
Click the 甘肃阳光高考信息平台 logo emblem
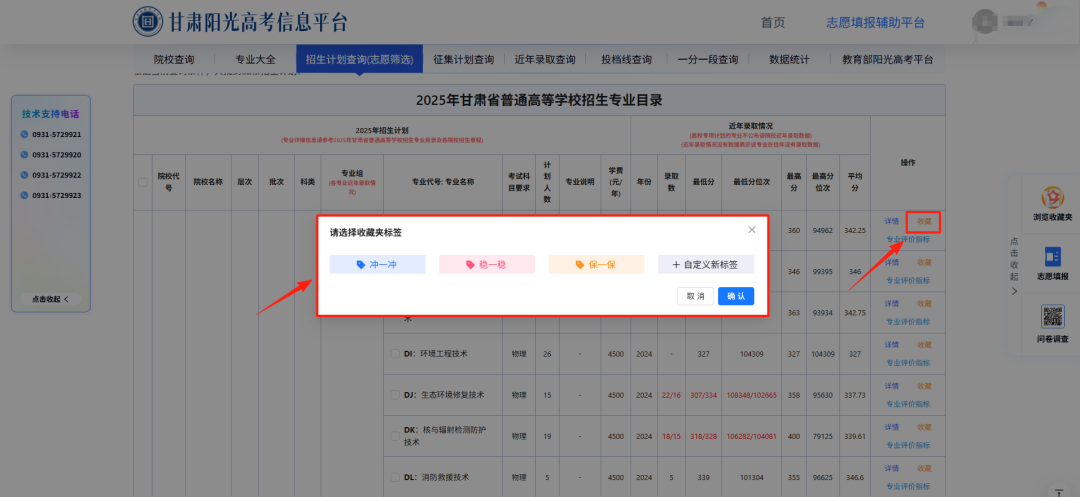pyautogui.click(x=147, y=22)
